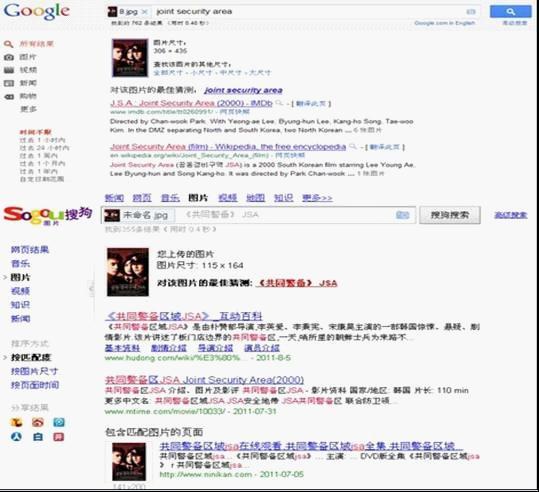This screenshot has width=539, height=492.
Task: Sort by 按页面时间
Action: tap(35, 385)
